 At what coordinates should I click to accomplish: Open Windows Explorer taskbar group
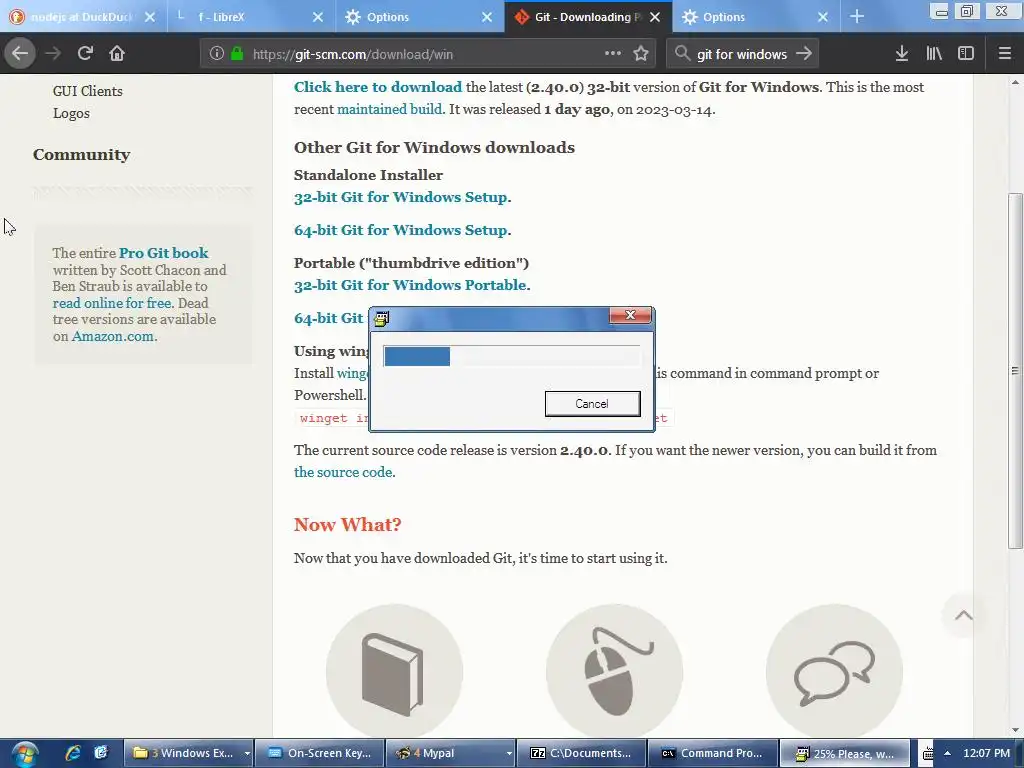pos(187,753)
